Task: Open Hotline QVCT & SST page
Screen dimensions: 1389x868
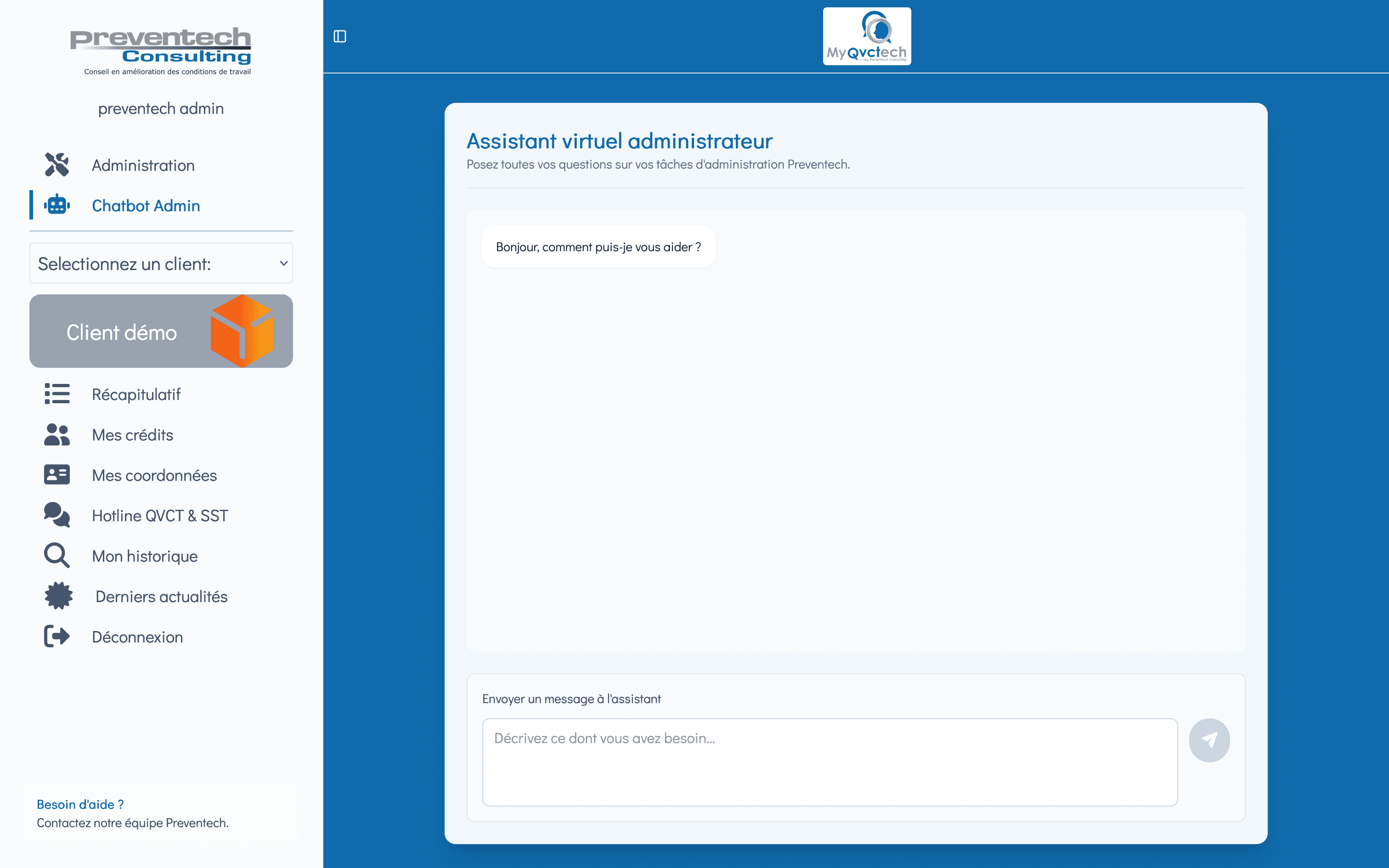Action: (159, 515)
